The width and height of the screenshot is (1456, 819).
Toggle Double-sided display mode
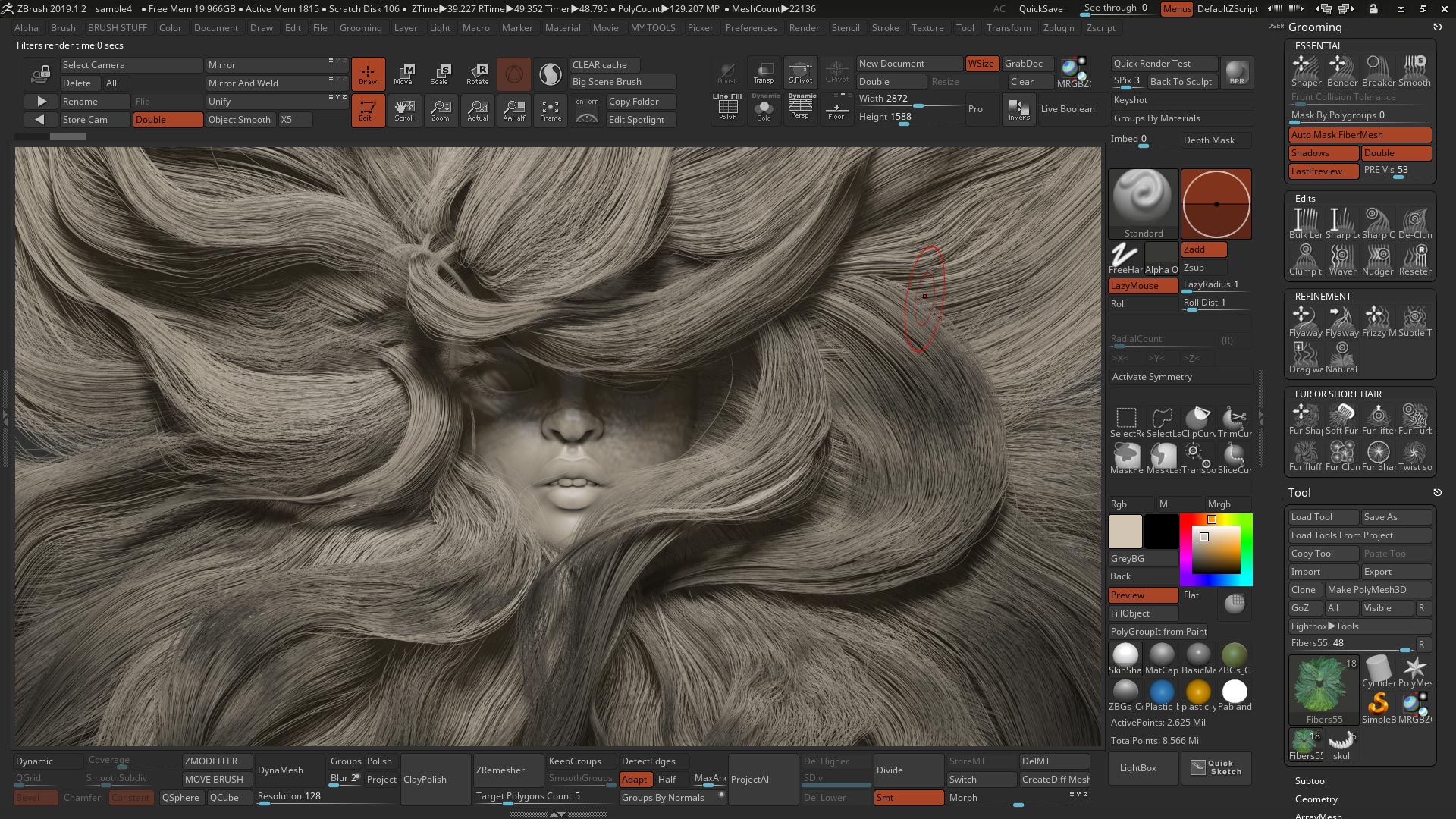[168, 119]
